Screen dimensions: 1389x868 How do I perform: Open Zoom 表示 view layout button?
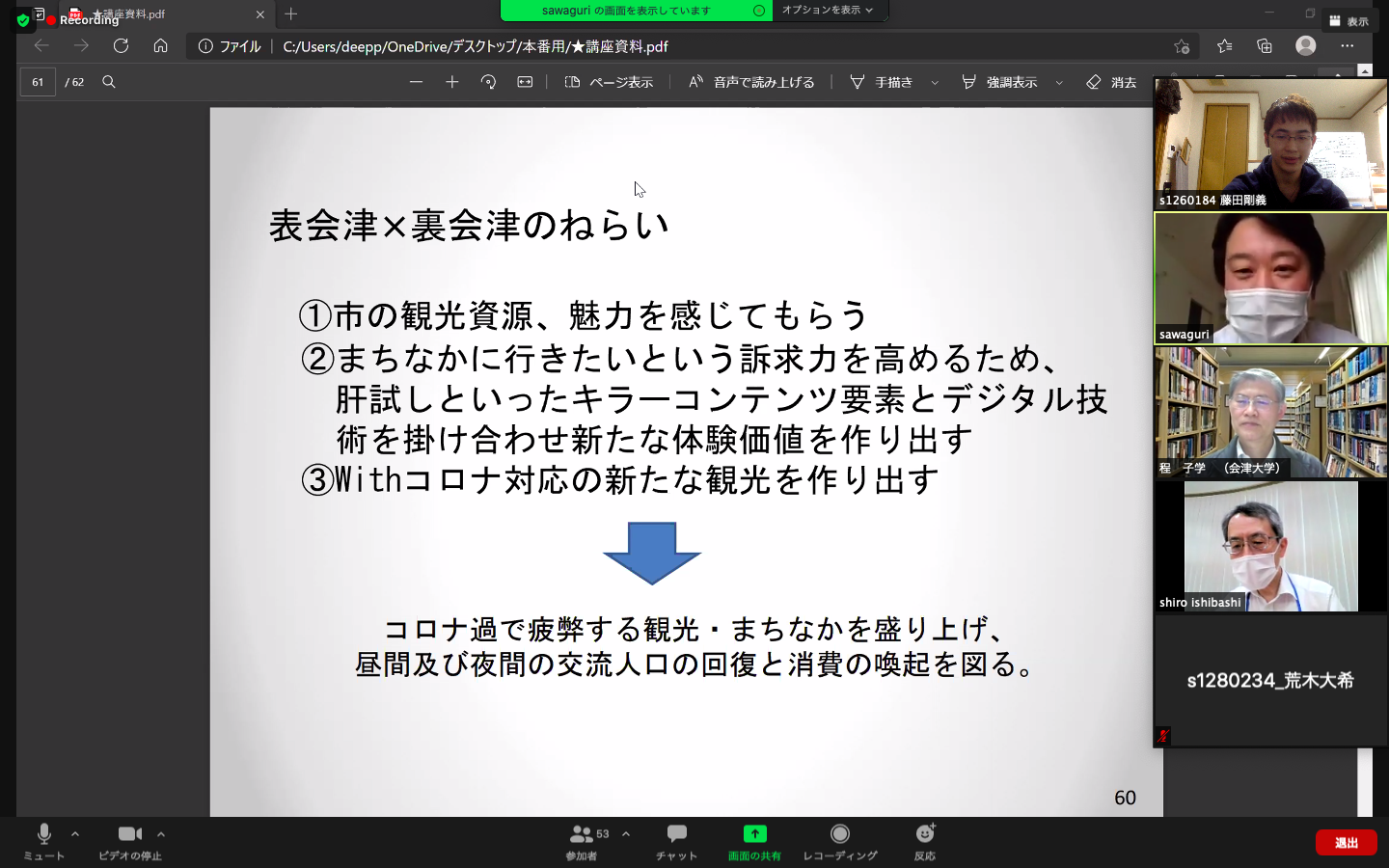tap(1348, 20)
